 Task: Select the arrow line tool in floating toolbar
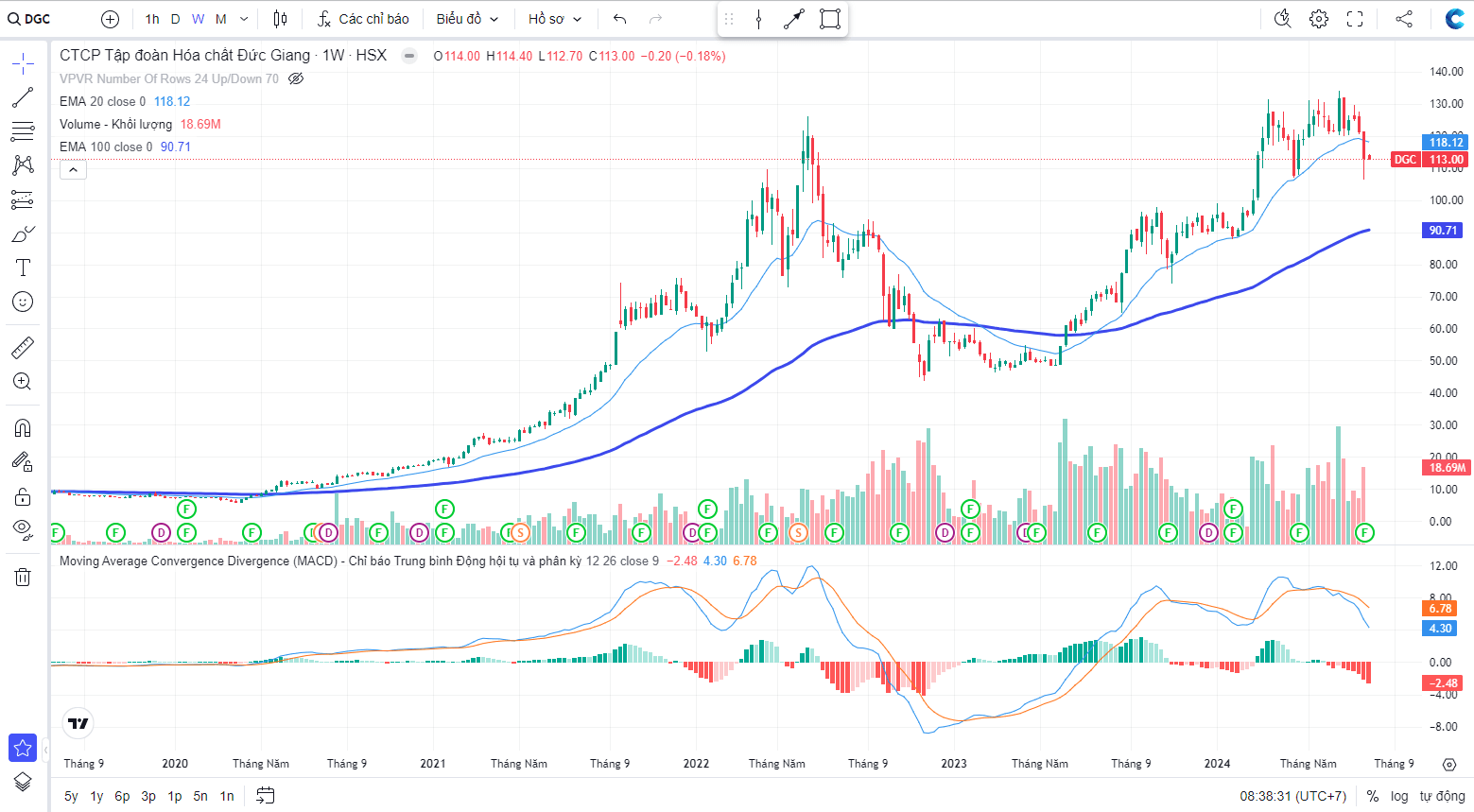point(794,19)
